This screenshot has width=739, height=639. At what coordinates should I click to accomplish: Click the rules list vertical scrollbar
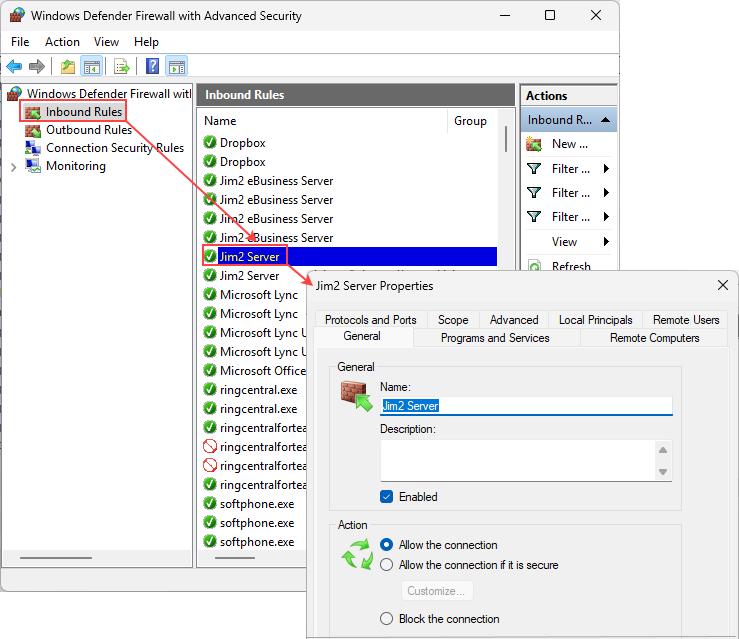506,139
